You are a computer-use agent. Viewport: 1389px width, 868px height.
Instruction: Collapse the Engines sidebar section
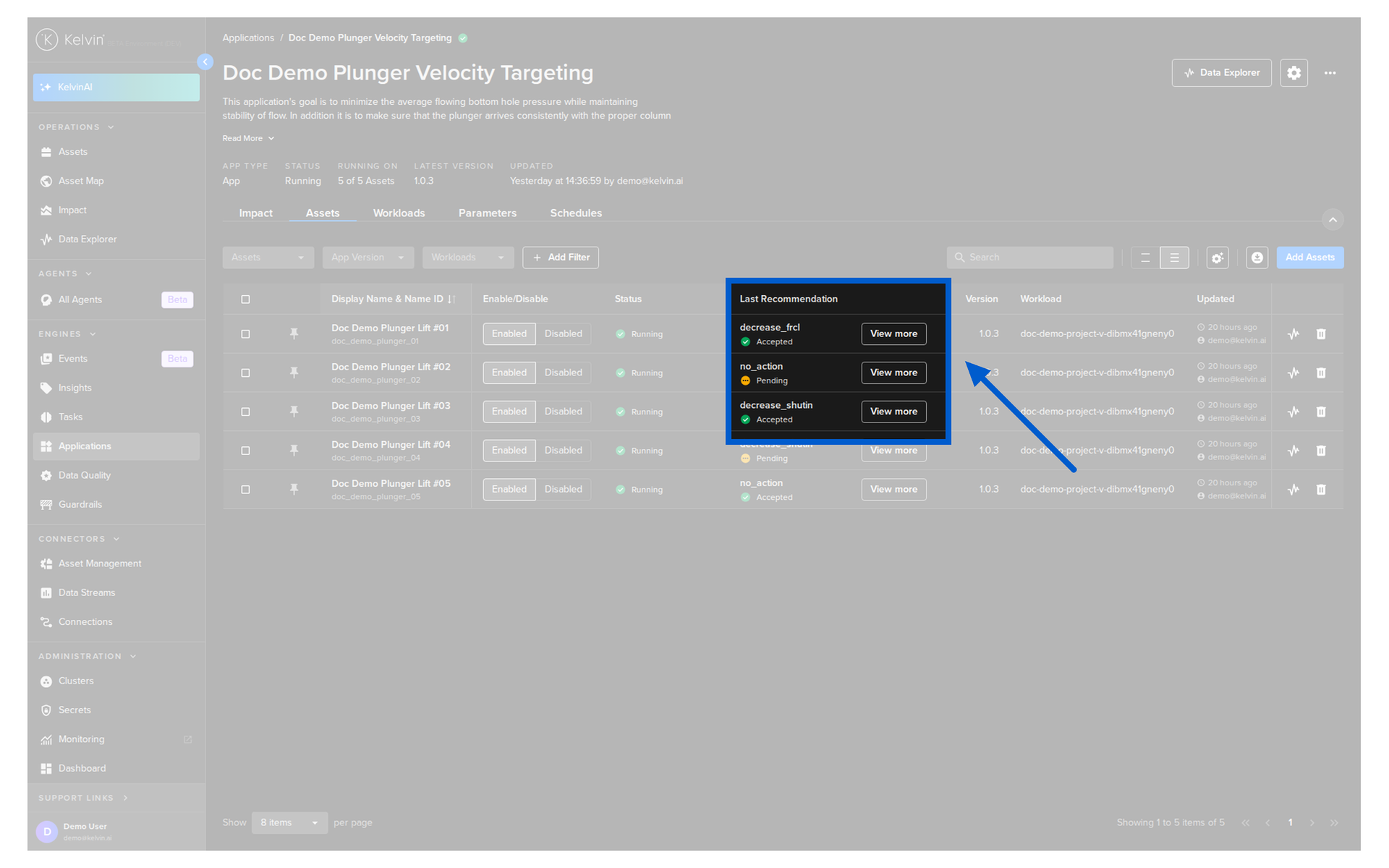(67, 334)
